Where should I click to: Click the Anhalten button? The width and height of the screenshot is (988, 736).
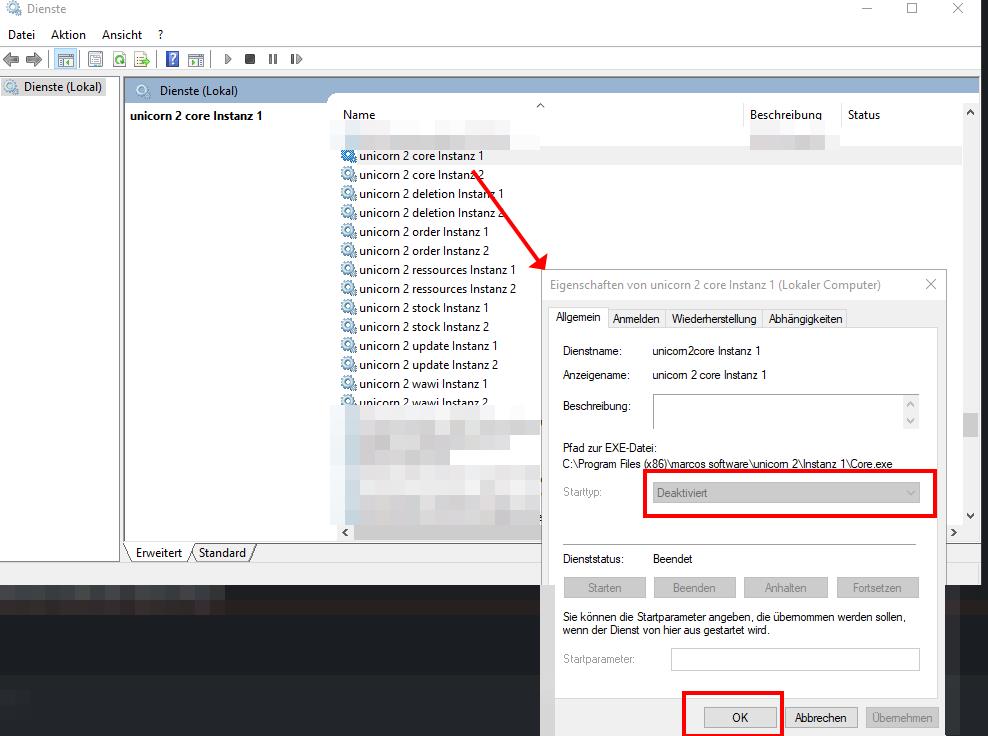click(785, 588)
